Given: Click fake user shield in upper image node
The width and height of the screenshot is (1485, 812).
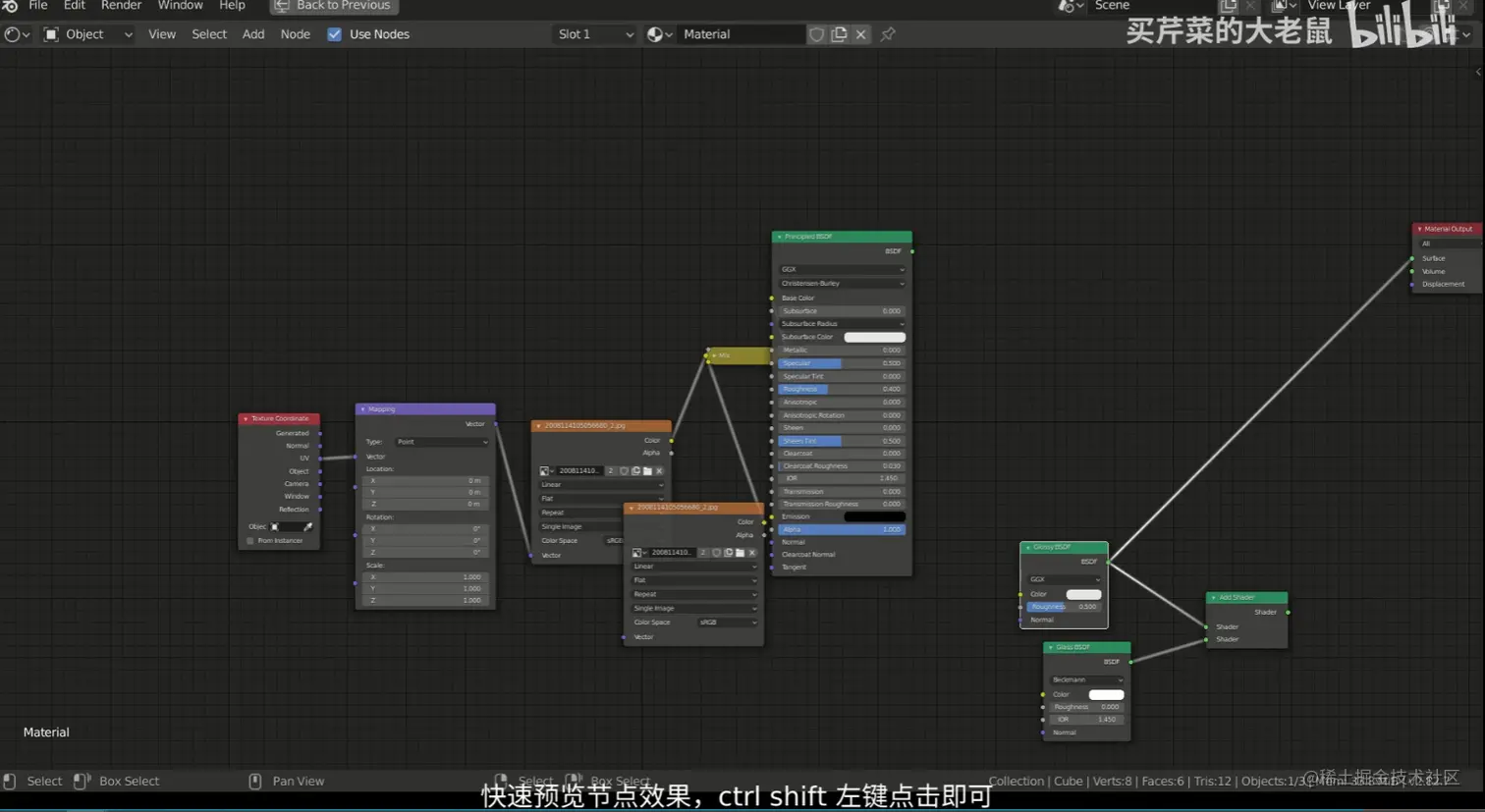Looking at the screenshot, I should (x=624, y=471).
